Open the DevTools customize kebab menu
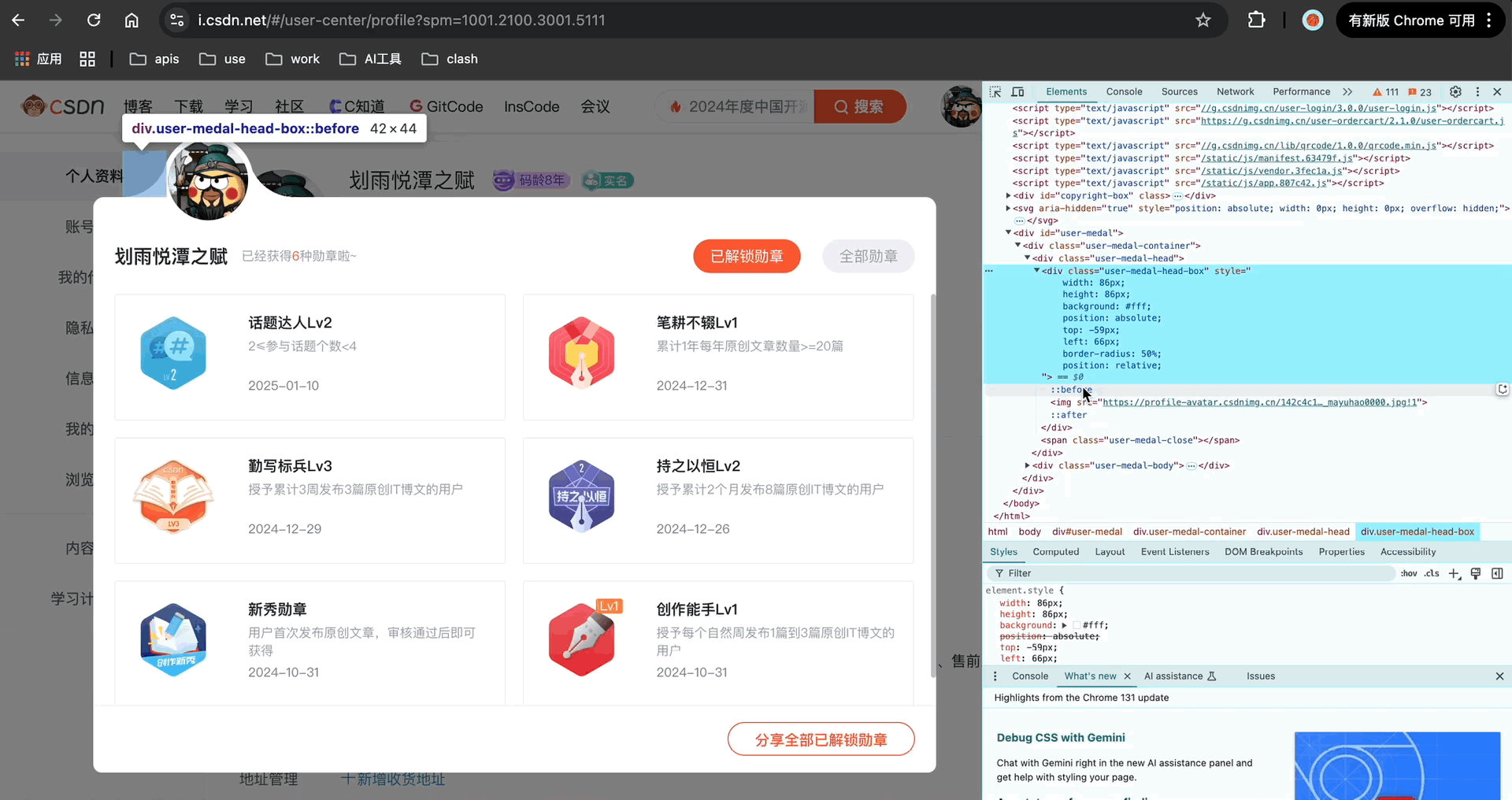1512x800 pixels. tap(1477, 92)
